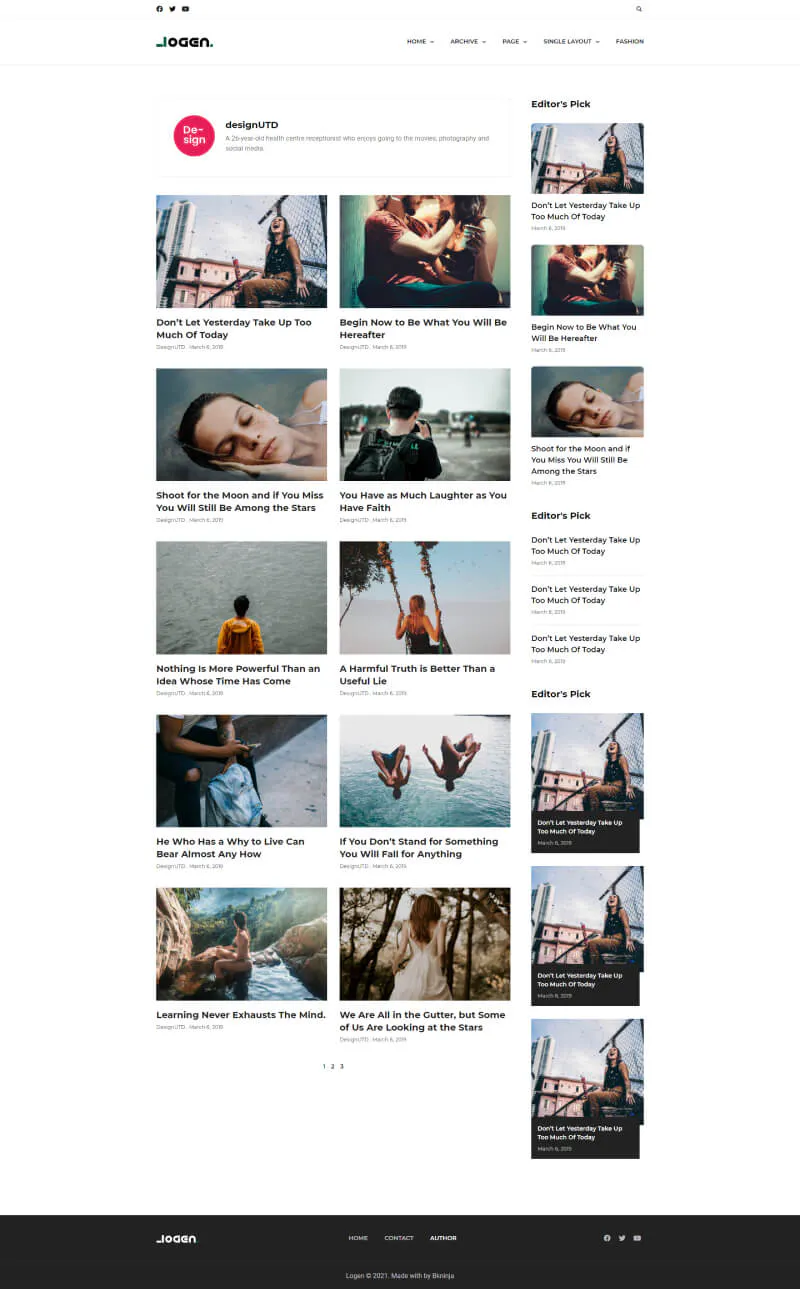Open the footer YouTube icon

(637, 1238)
